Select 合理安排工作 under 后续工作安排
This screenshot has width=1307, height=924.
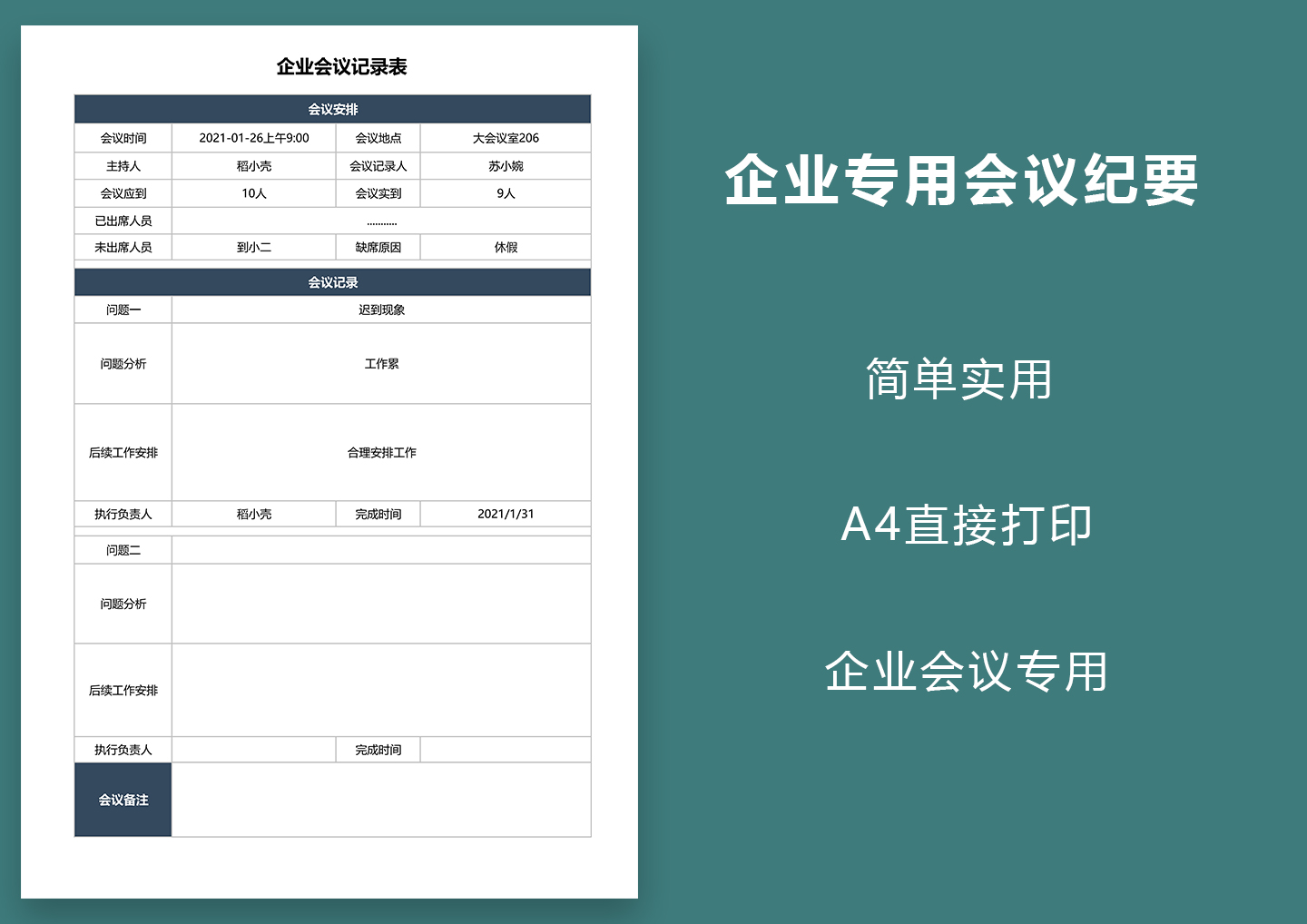[381, 451]
